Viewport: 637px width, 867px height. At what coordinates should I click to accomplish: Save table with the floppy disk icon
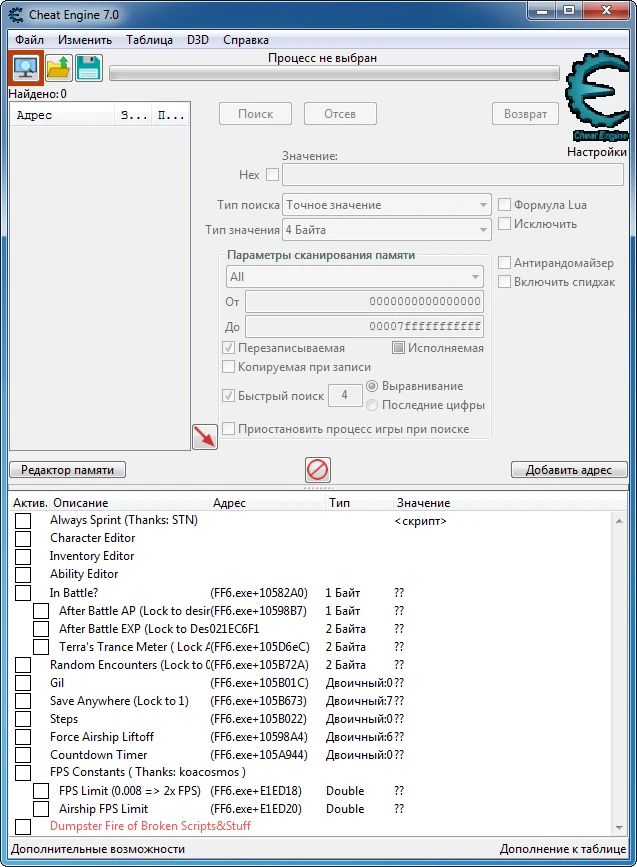[88, 67]
